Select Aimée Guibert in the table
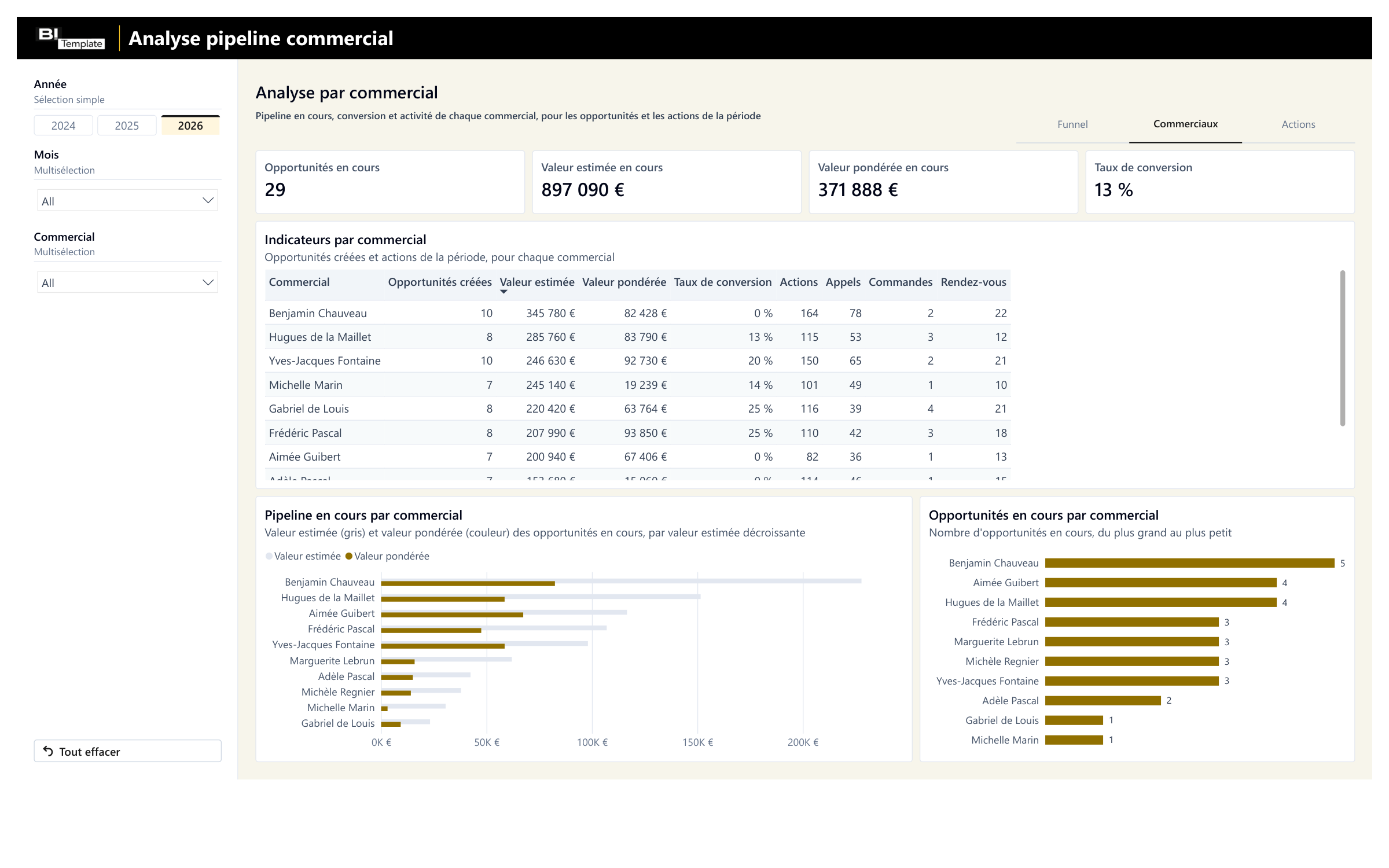The image size is (1389, 868). pos(305,457)
